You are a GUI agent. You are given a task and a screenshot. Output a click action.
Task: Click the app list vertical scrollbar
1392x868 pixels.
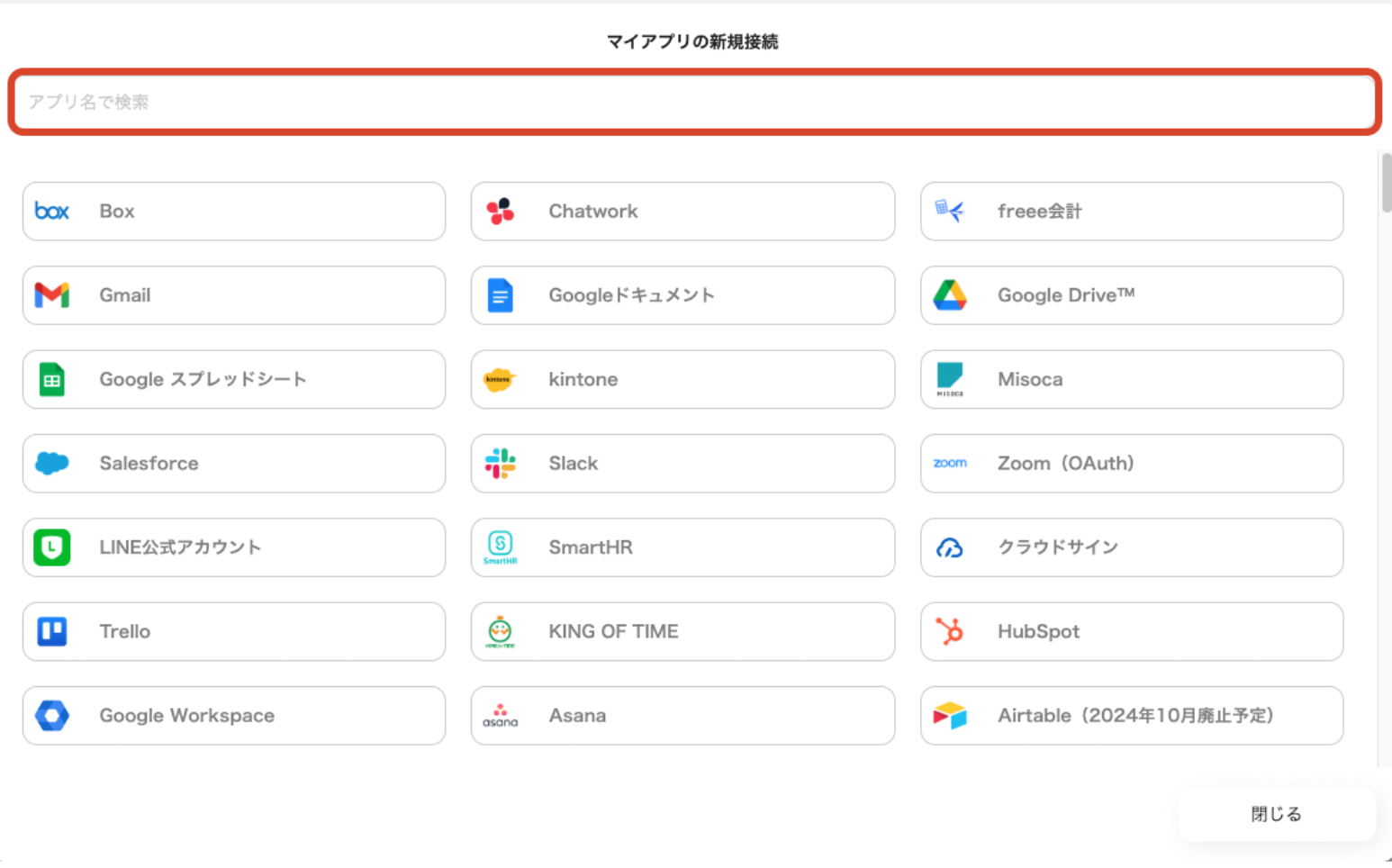point(1387,184)
